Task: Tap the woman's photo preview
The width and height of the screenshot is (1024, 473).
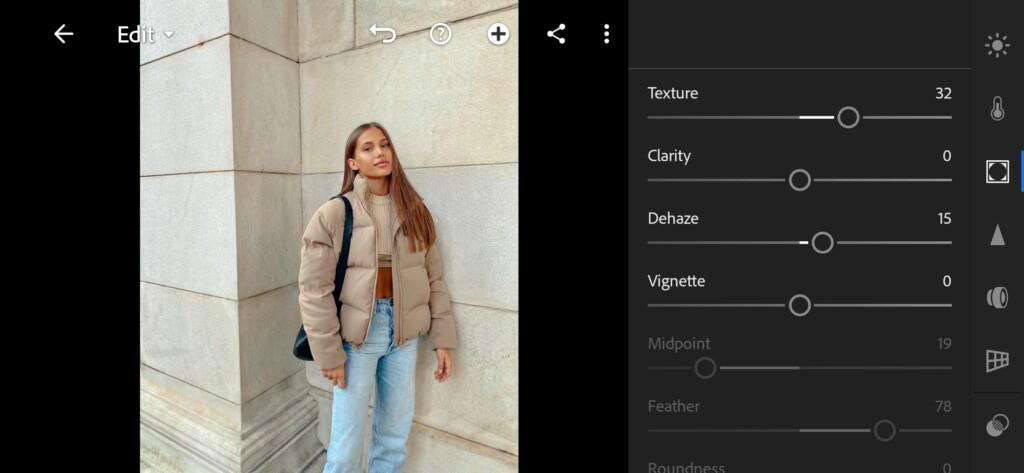Action: [329, 236]
